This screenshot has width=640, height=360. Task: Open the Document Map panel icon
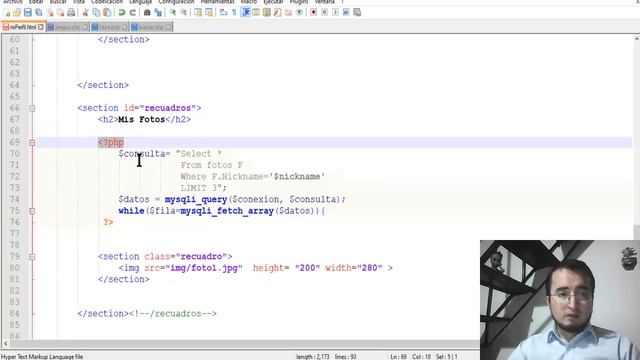tap(267, 12)
